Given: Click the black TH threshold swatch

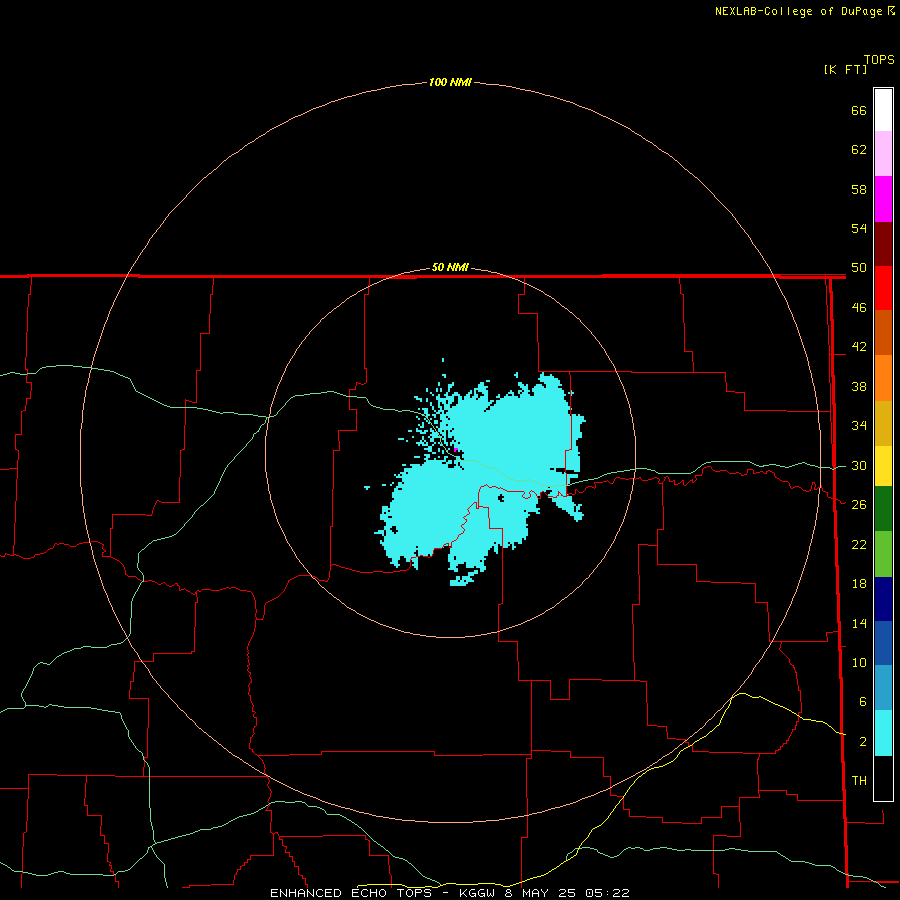Looking at the screenshot, I should (x=883, y=778).
